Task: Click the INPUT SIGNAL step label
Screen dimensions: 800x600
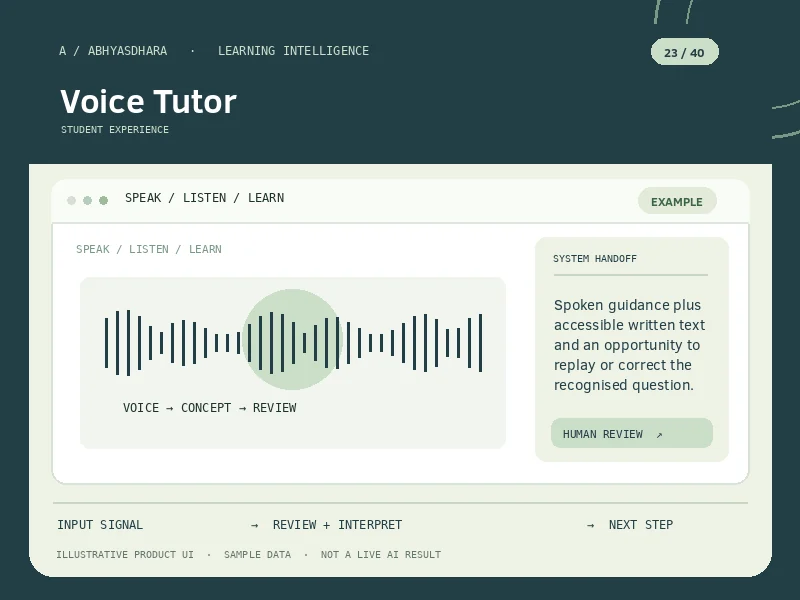Action: click(x=100, y=525)
